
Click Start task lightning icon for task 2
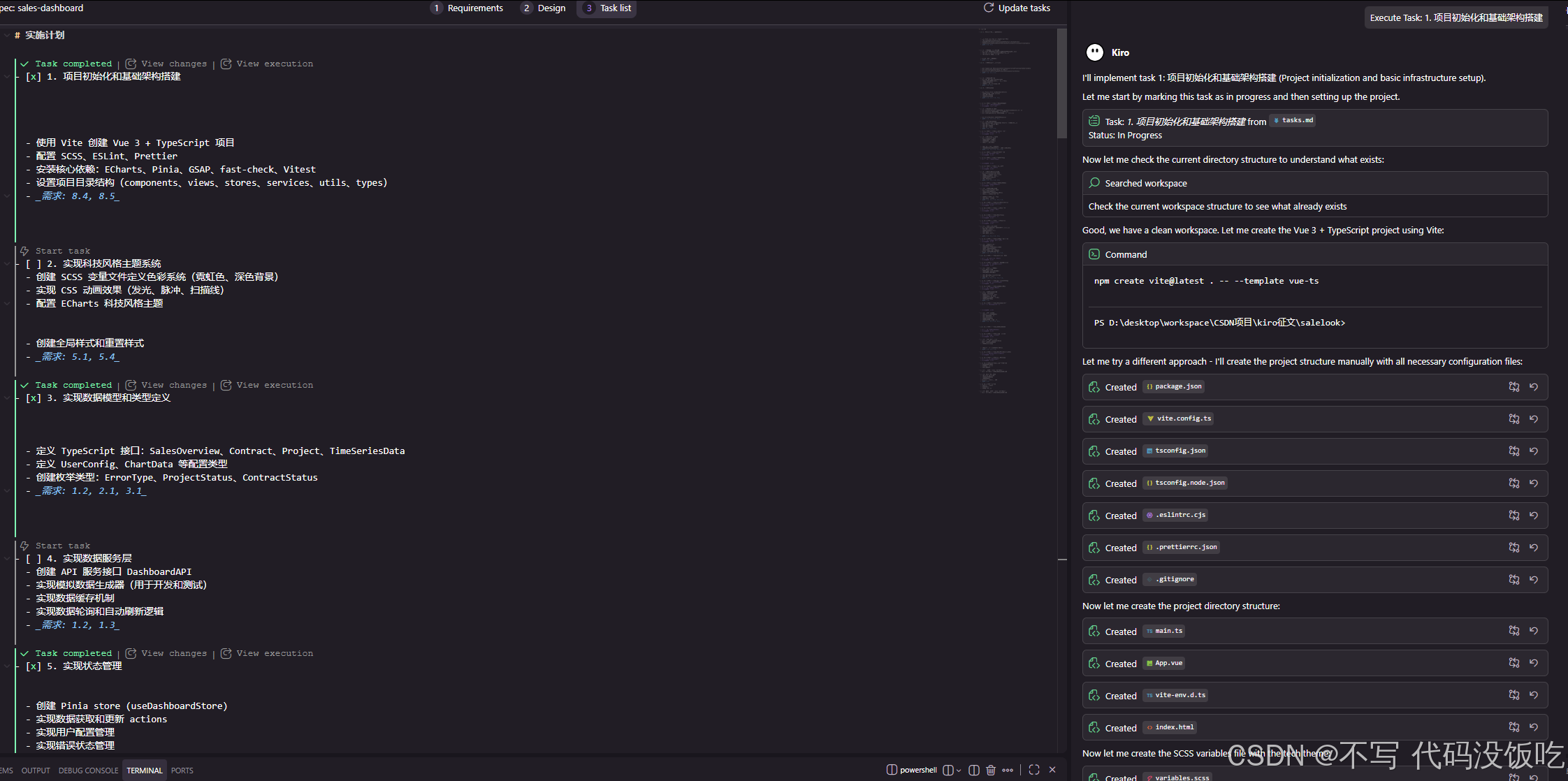click(24, 251)
